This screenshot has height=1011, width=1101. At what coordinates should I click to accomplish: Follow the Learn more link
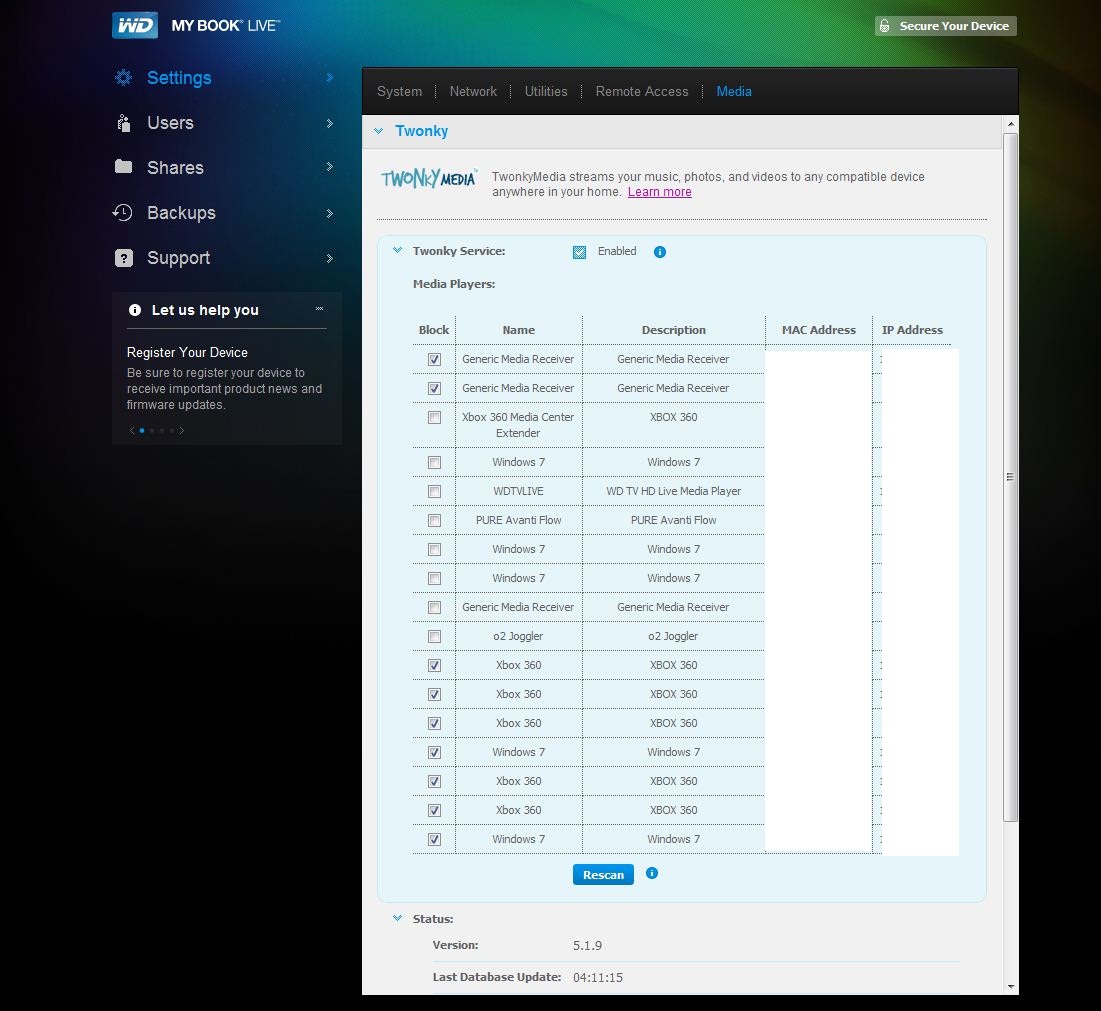[x=659, y=192]
